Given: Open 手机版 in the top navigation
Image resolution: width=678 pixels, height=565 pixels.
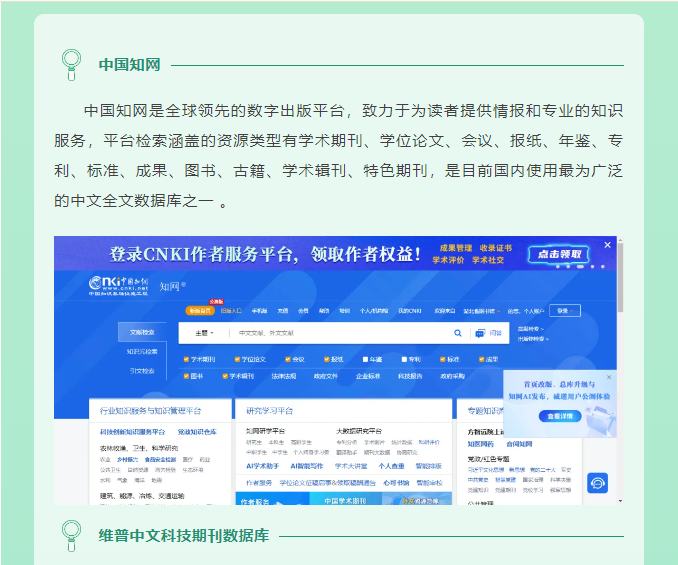Looking at the screenshot, I should coord(259,311).
